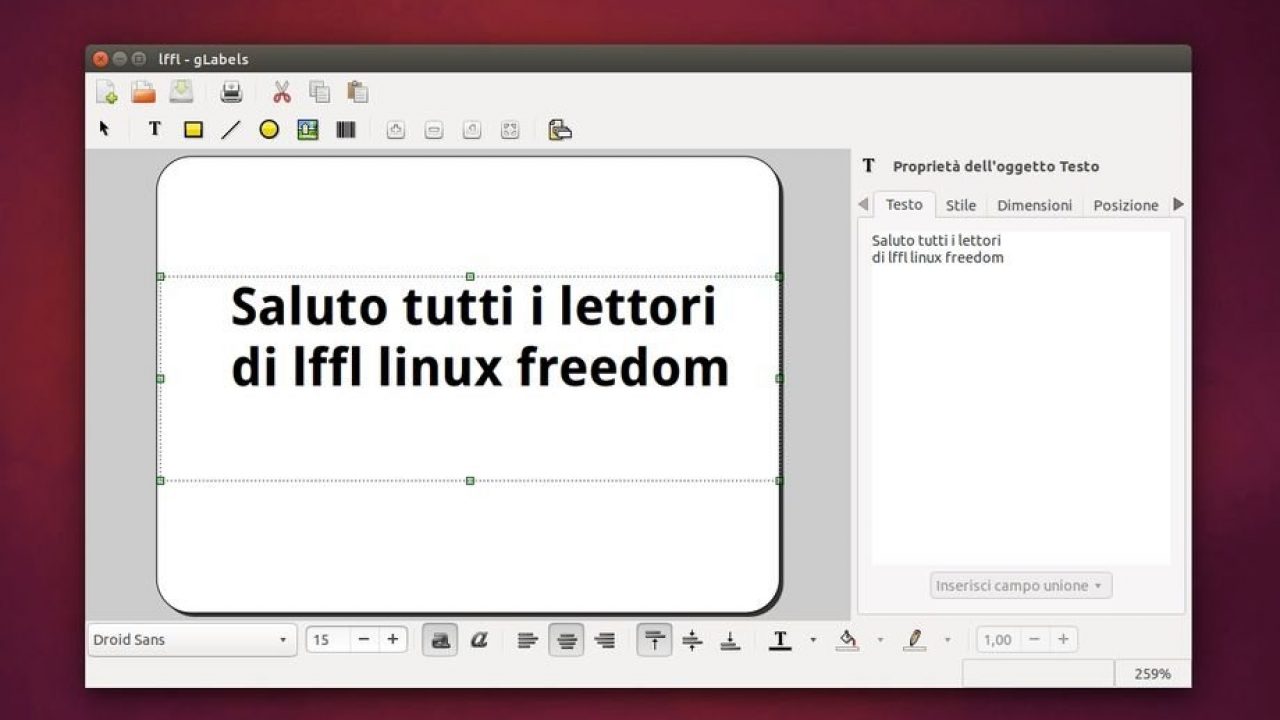The width and height of the screenshot is (1280, 720).
Task: Enable top vertical text alignment
Action: tap(654, 639)
